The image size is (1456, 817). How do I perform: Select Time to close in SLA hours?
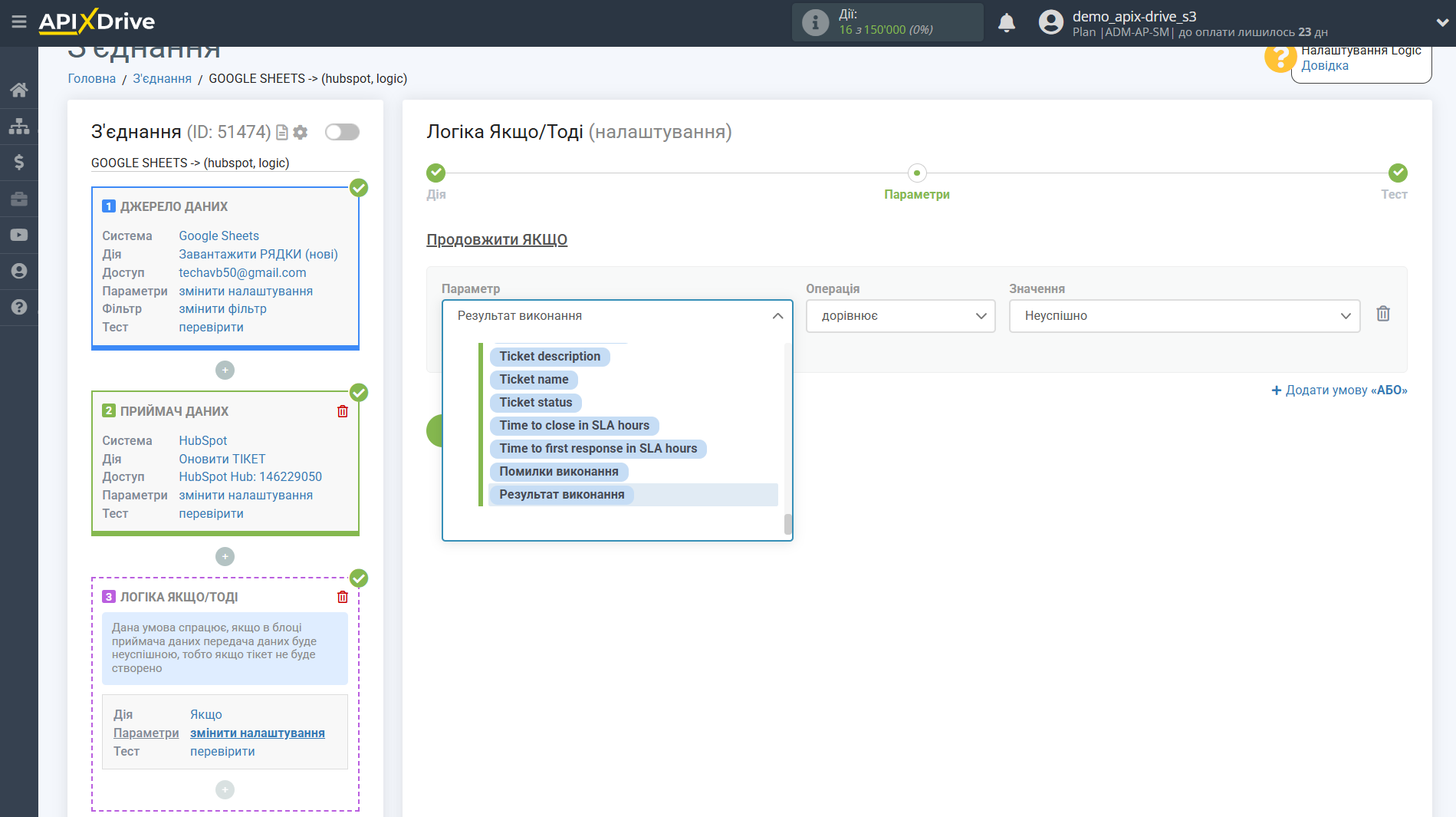[574, 426]
